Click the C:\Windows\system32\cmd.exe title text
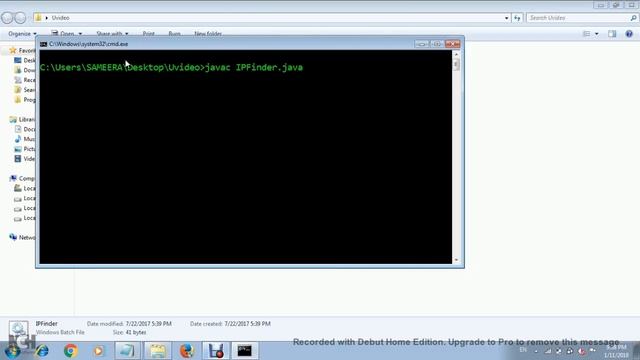Viewport: 640px width, 360px height. click(x=89, y=44)
